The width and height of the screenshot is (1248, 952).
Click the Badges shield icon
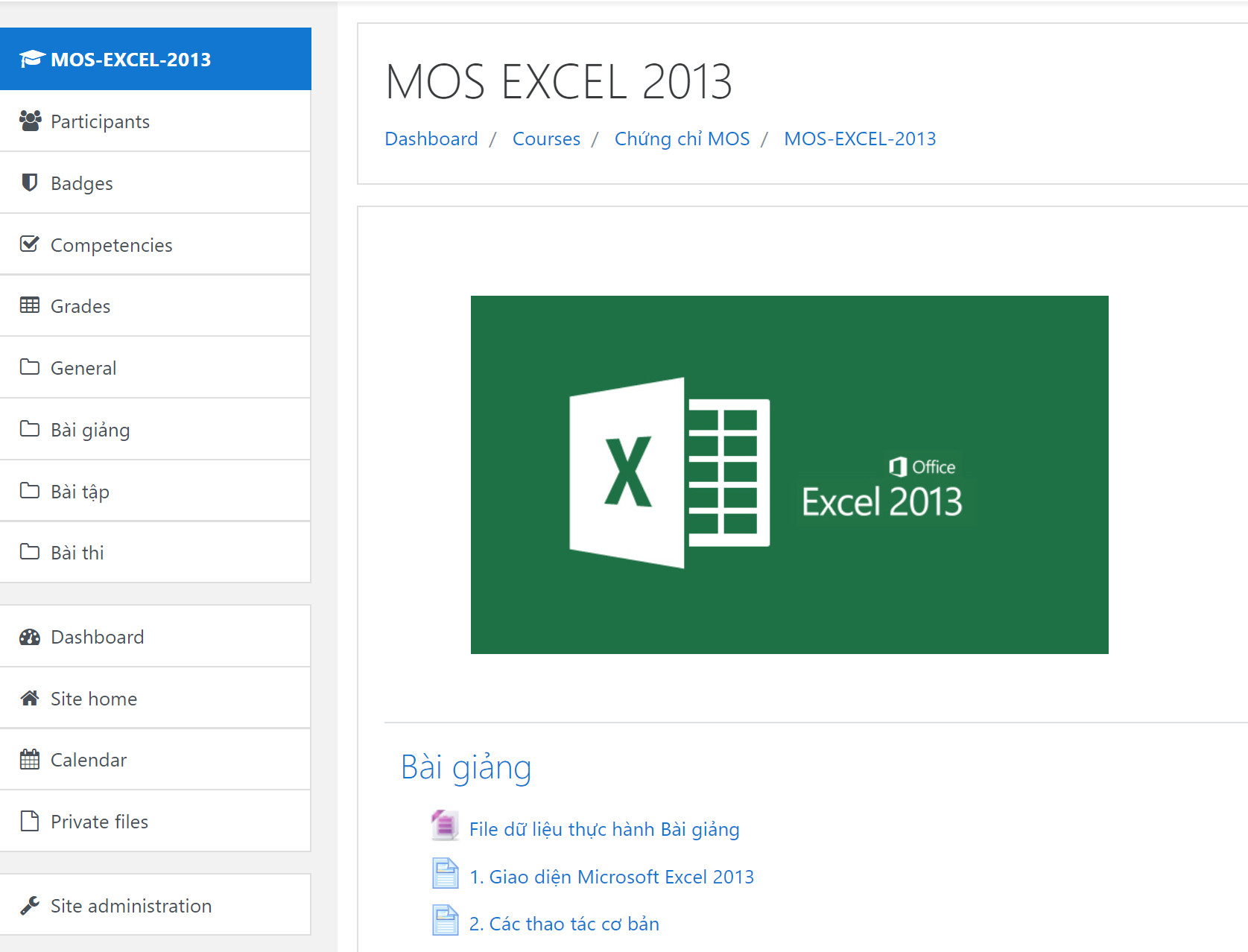[x=30, y=183]
